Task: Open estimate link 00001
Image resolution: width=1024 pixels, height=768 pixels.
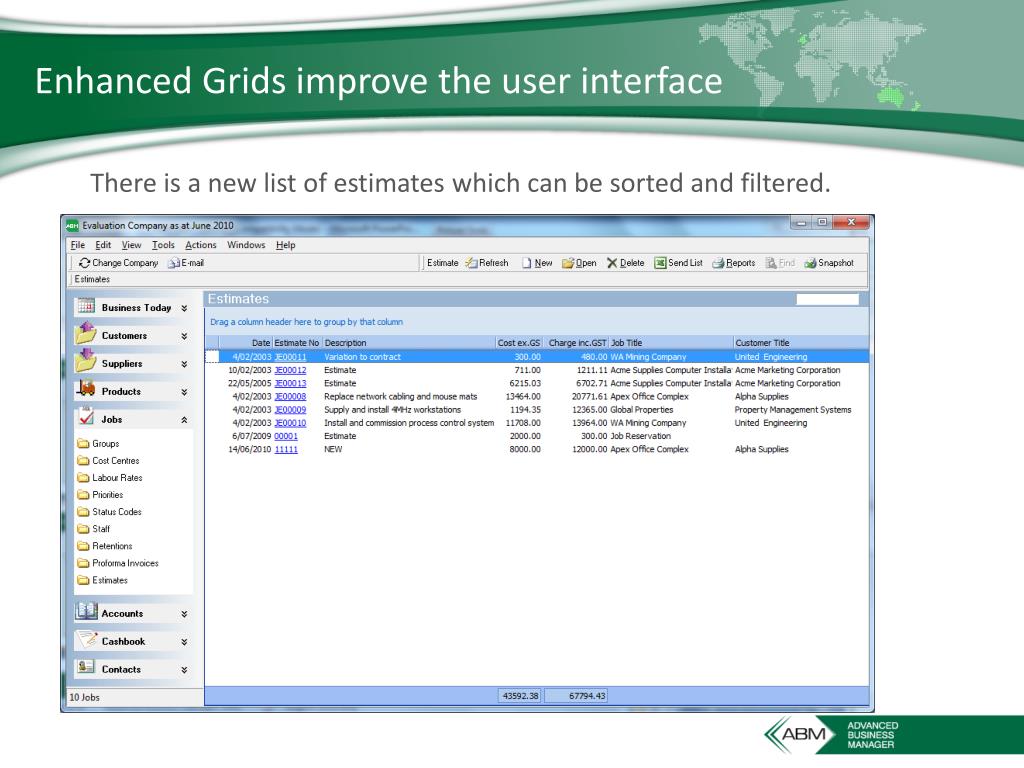Action: click(x=286, y=436)
